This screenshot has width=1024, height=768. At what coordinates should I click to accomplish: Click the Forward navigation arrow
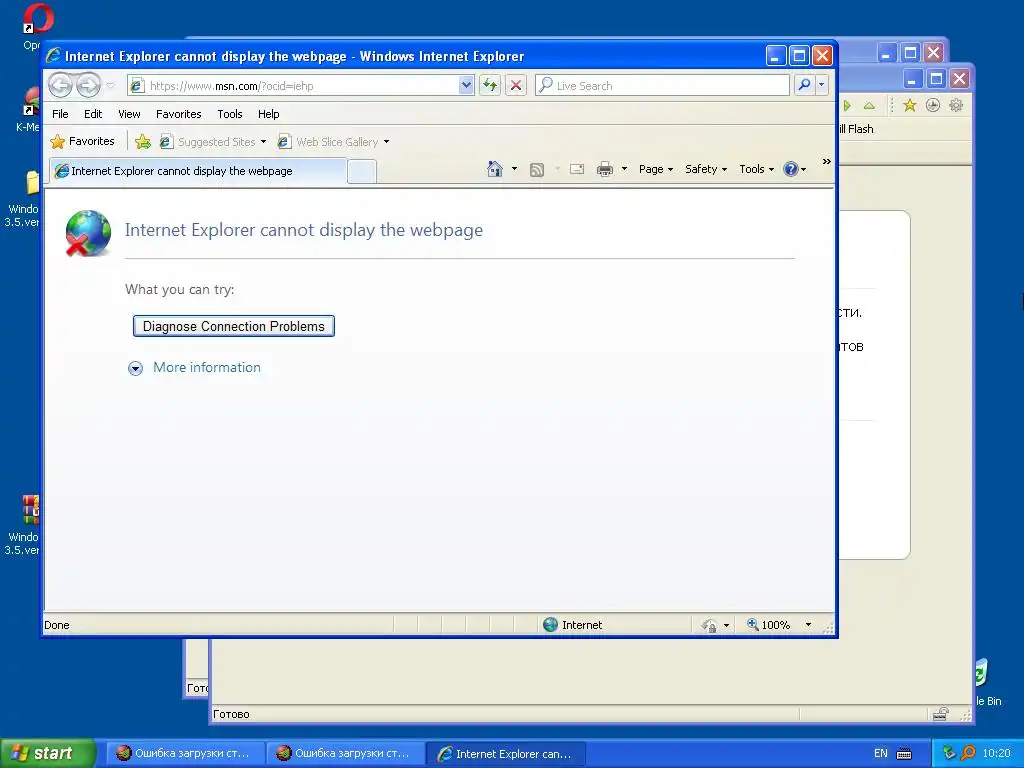click(88, 86)
